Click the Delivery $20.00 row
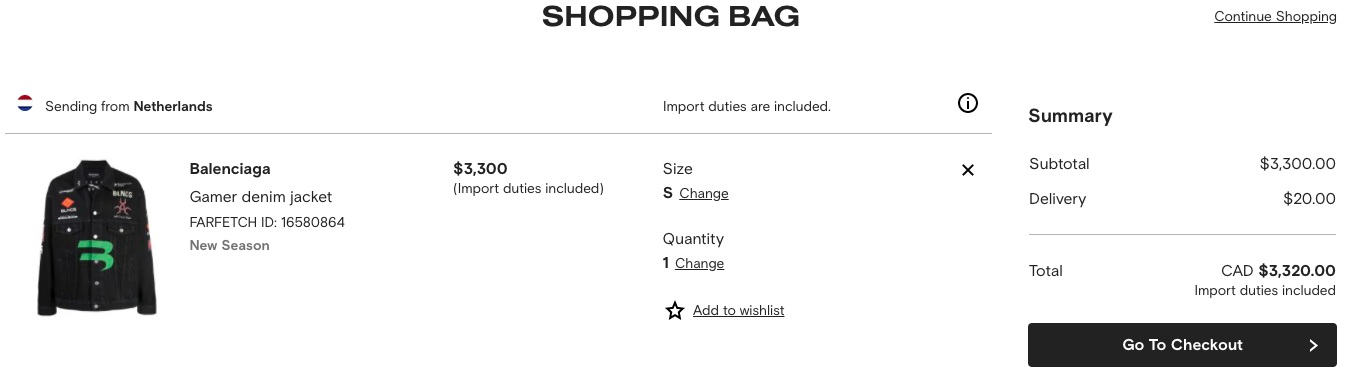 pyautogui.click(x=1182, y=199)
